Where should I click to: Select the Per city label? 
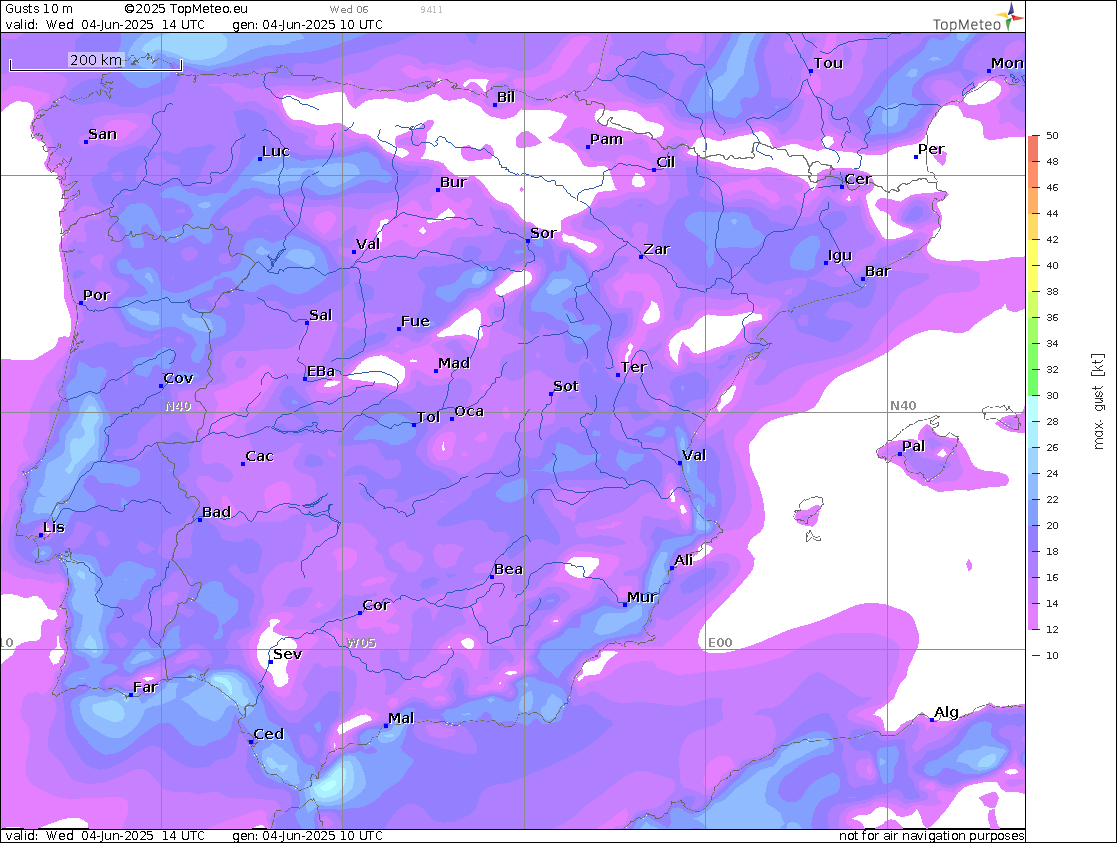[x=931, y=148]
